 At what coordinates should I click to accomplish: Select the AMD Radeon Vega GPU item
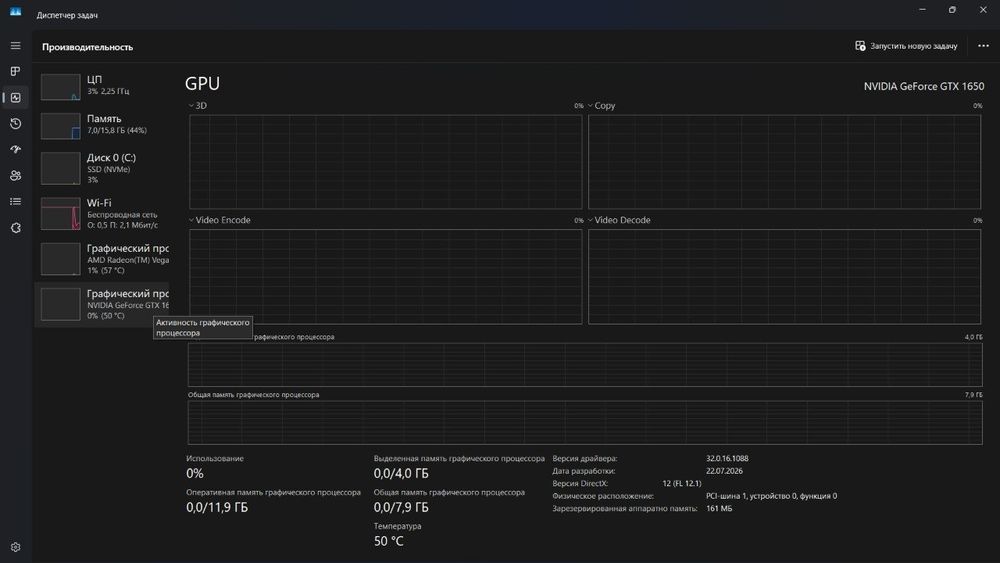[102, 259]
